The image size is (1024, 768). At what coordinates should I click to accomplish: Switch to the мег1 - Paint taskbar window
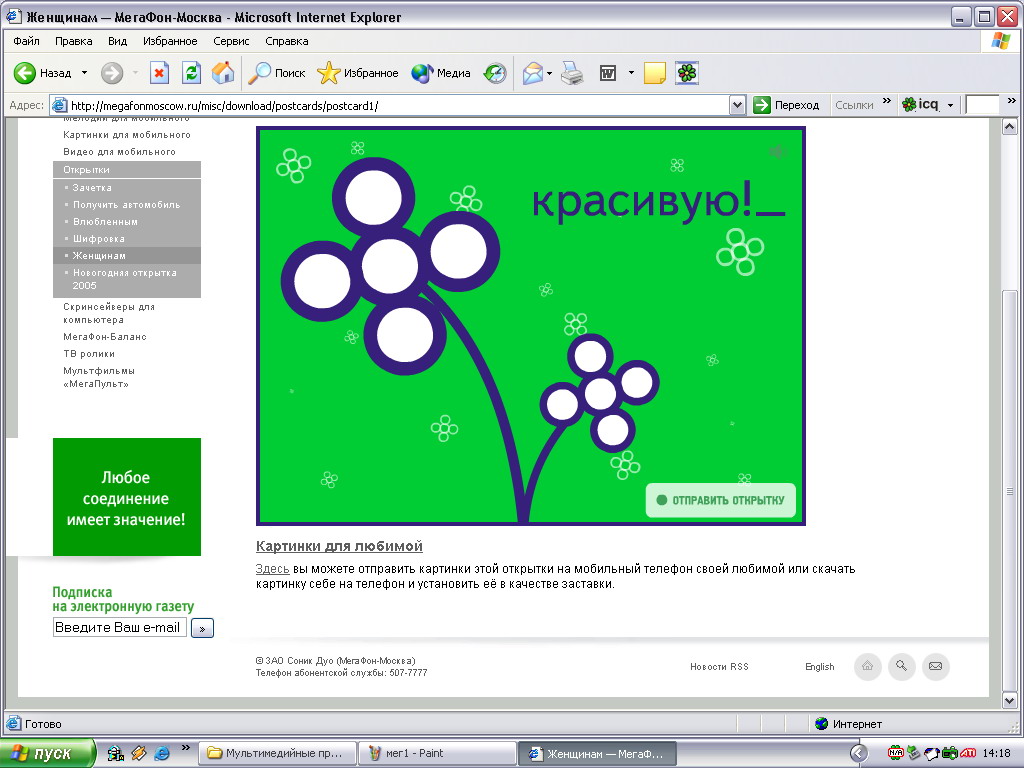(x=437, y=754)
